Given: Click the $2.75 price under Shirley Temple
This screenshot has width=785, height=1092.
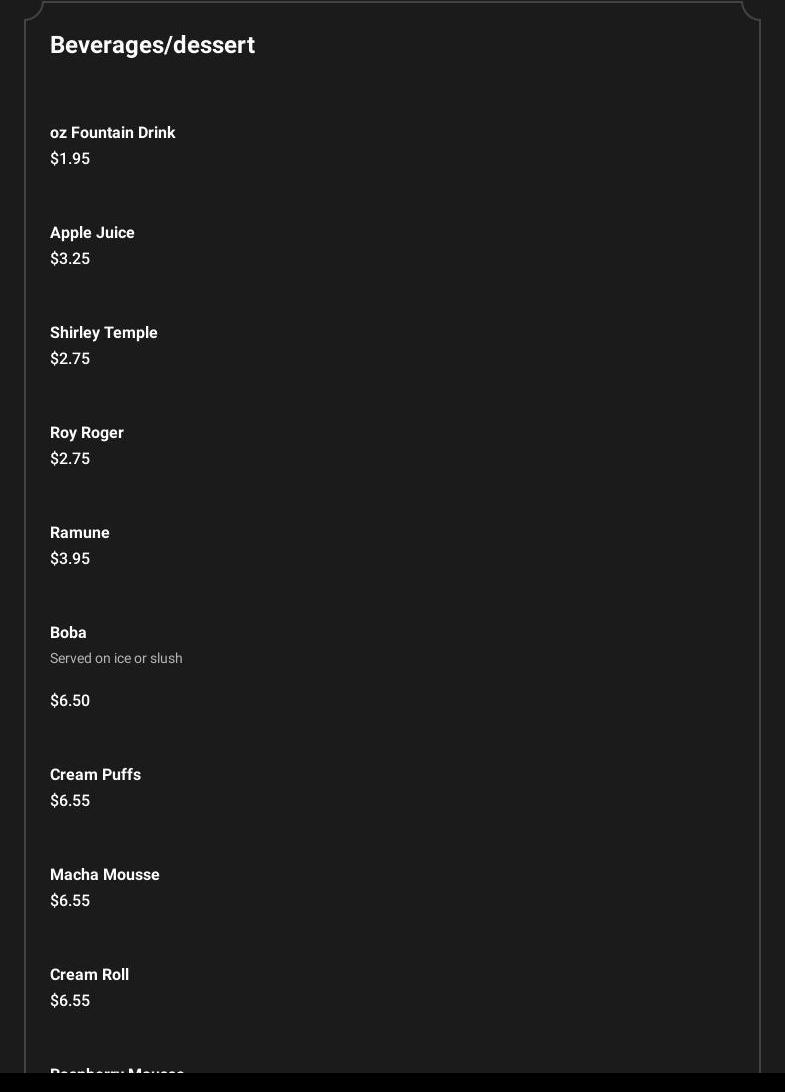Looking at the screenshot, I should [x=70, y=358].
